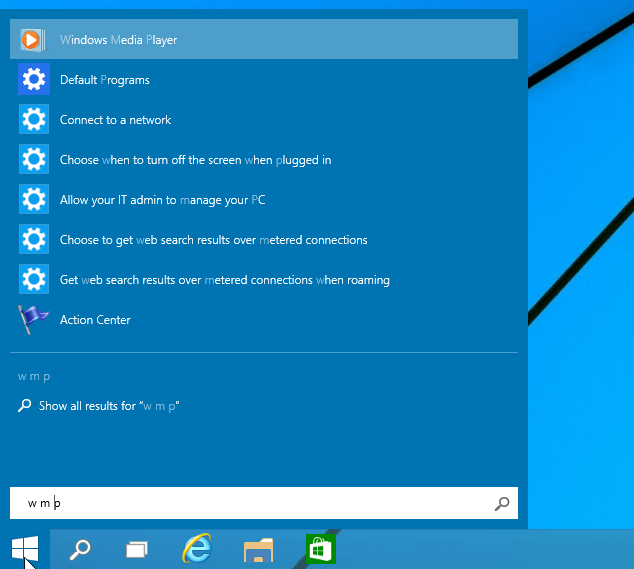Open Allow your IT admin to manage PC

(162, 200)
